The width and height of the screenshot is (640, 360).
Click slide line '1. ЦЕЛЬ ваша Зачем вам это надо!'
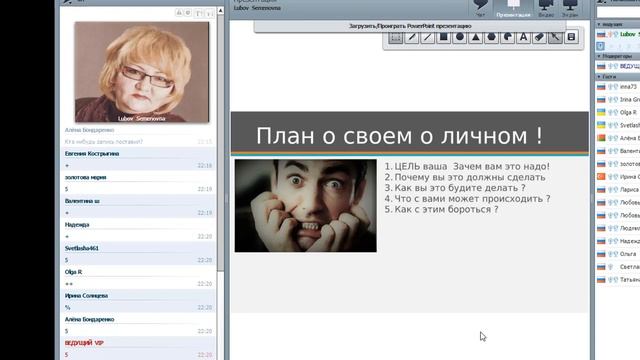tap(467, 167)
